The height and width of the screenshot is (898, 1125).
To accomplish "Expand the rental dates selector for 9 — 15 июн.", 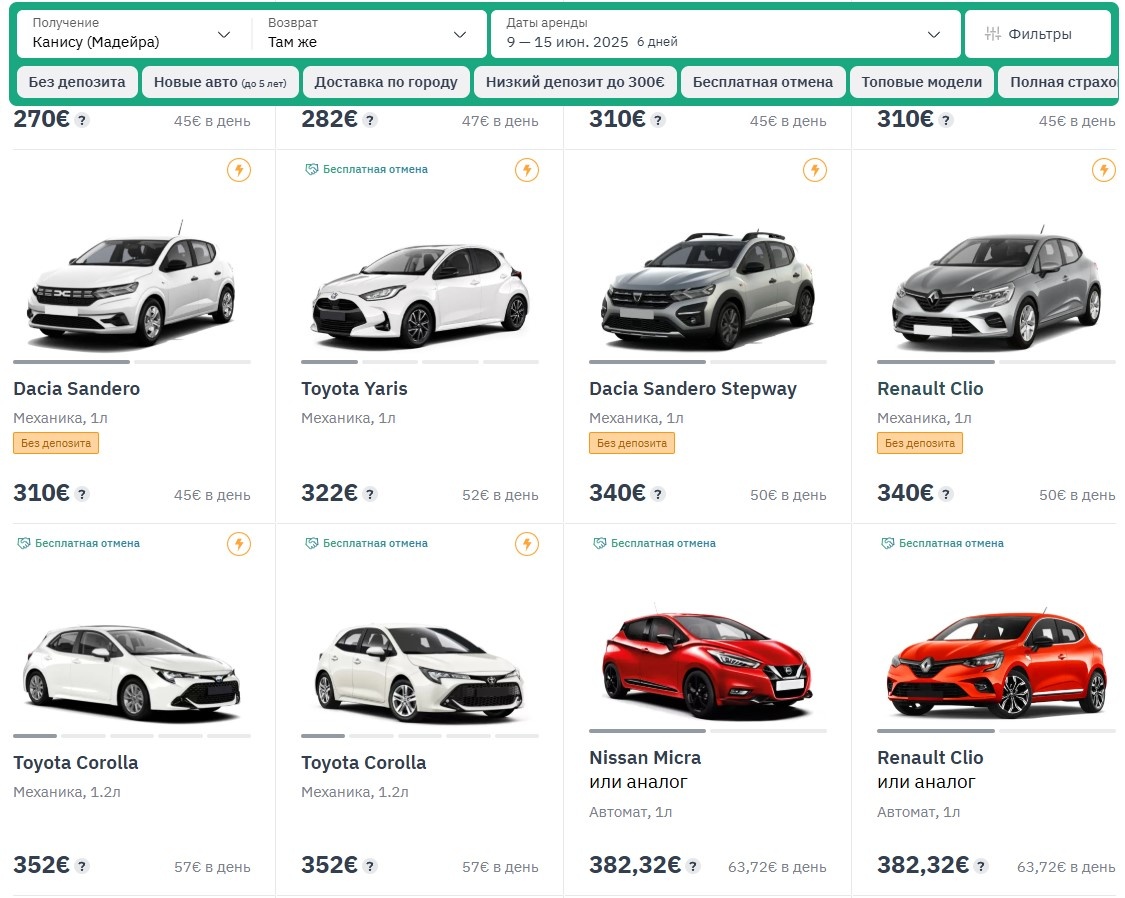I will pyautogui.click(x=720, y=33).
